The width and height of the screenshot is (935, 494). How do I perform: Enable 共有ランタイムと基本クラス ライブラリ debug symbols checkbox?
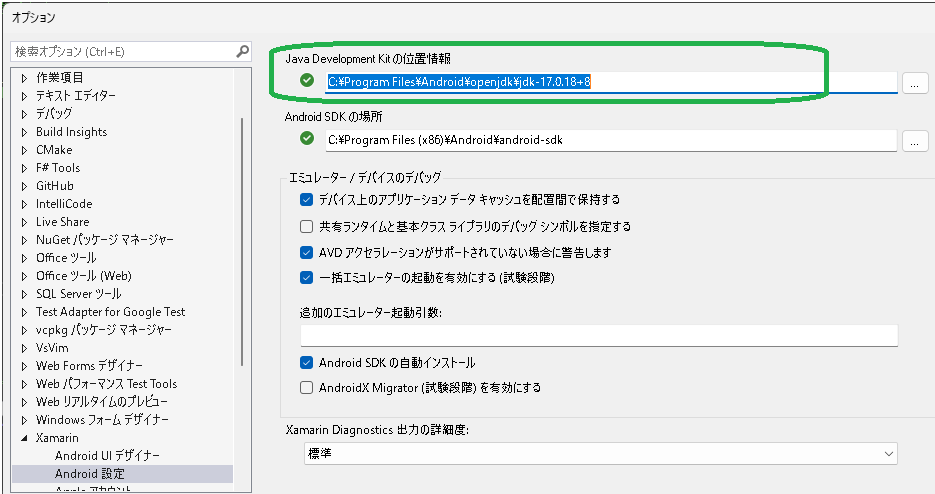tap(307, 226)
